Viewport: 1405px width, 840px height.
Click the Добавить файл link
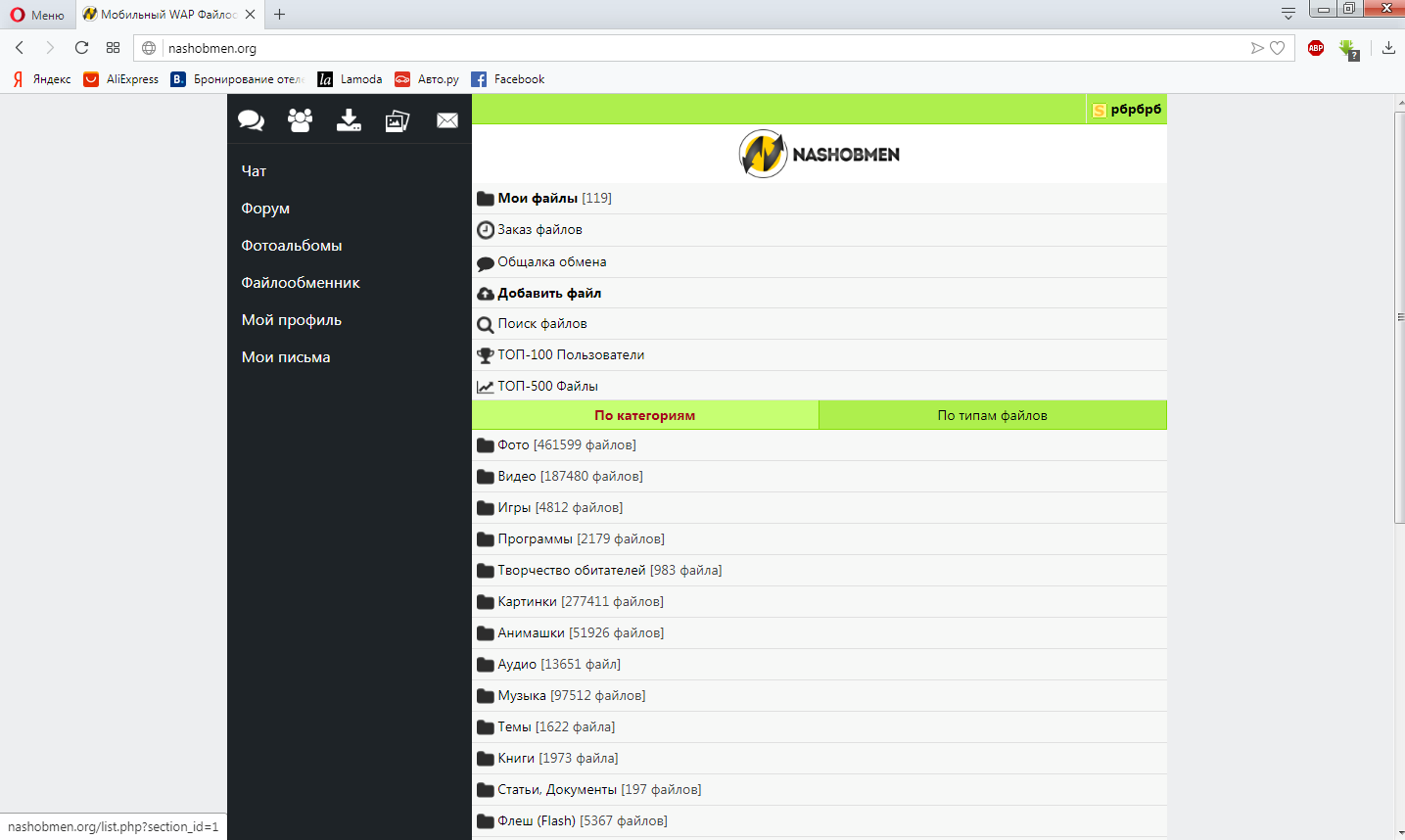tap(549, 293)
